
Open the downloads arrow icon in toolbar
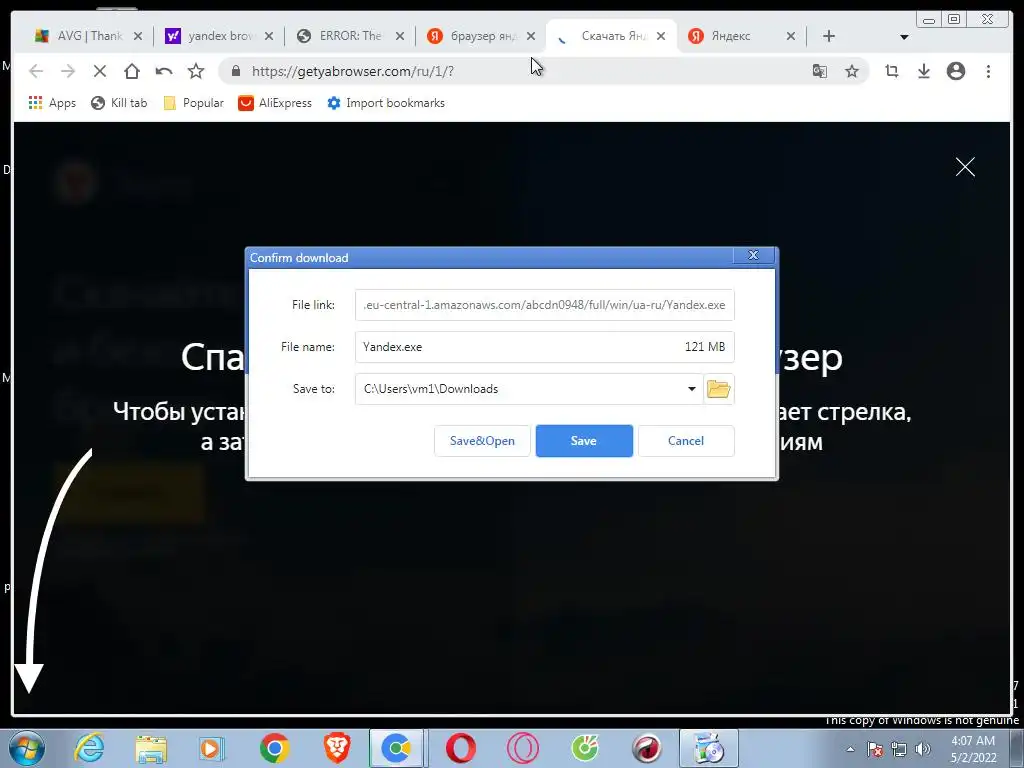coord(923,71)
